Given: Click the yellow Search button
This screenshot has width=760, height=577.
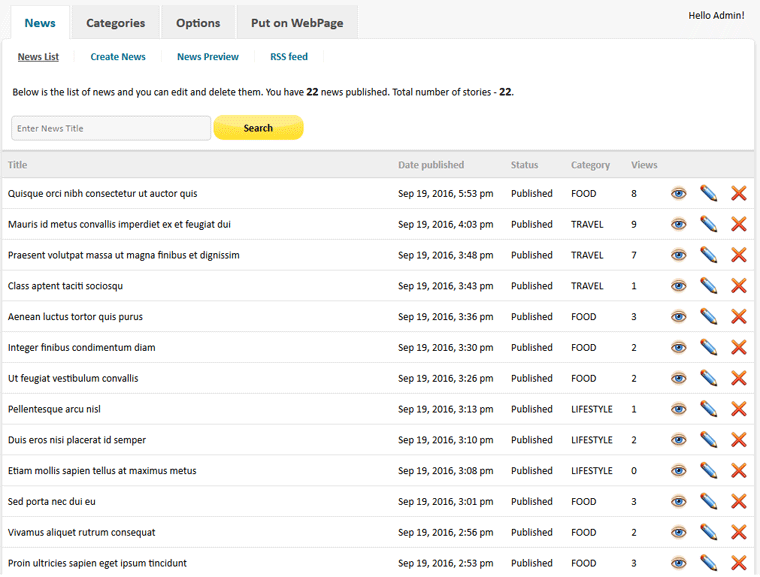Looking at the screenshot, I should click(x=258, y=128).
